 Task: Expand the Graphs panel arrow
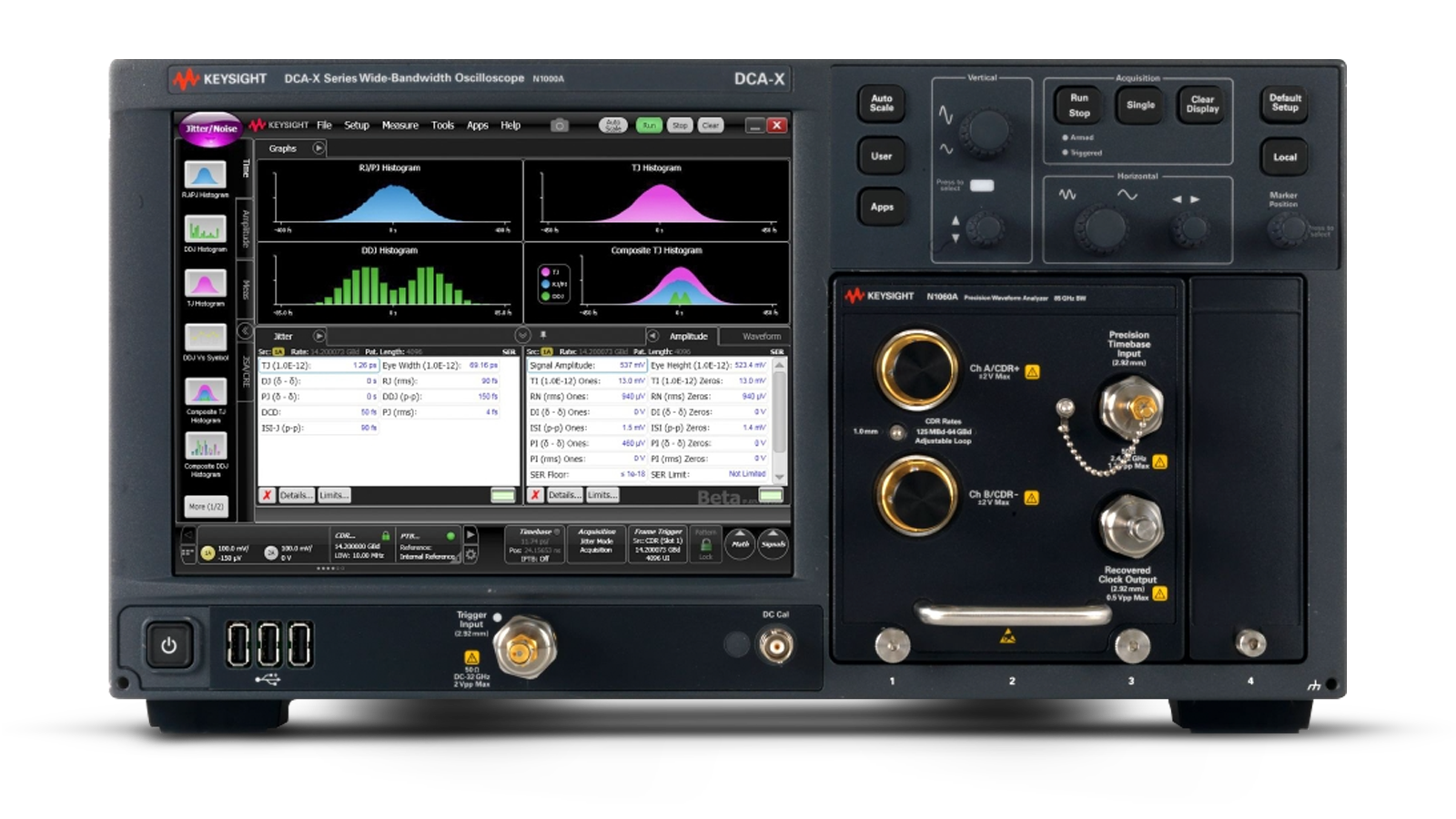(x=318, y=148)
